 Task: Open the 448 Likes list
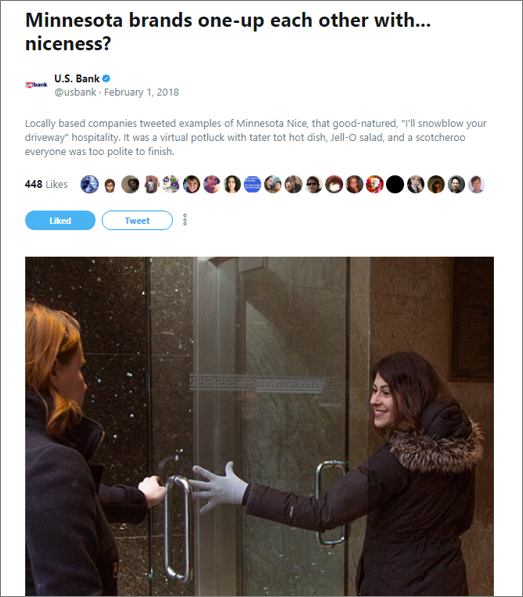tap(46, 184)
